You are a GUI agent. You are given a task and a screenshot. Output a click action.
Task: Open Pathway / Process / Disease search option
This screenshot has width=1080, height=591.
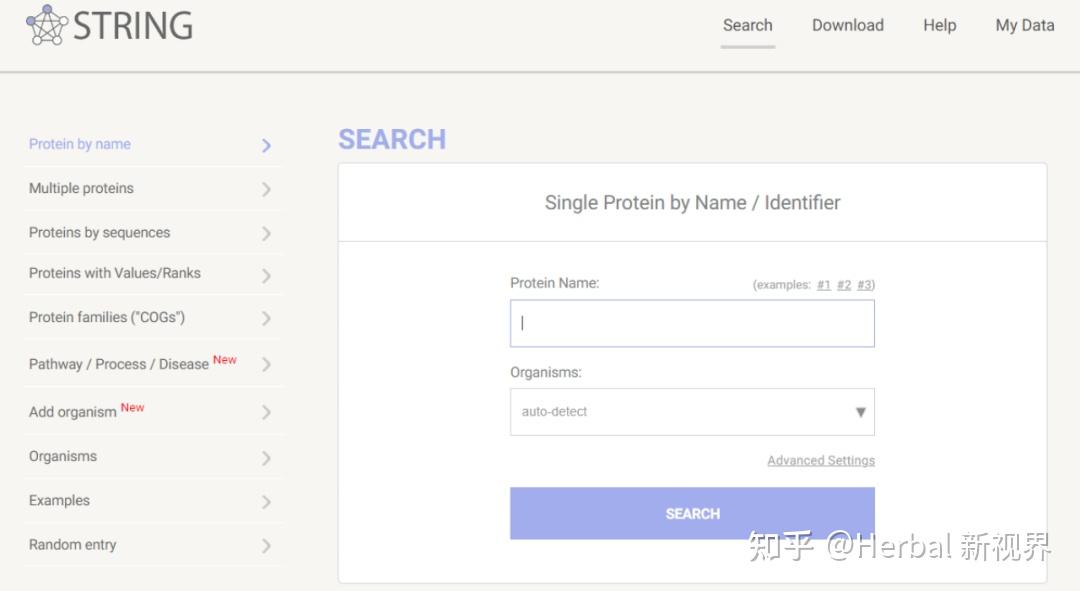[x=119, y=364]
